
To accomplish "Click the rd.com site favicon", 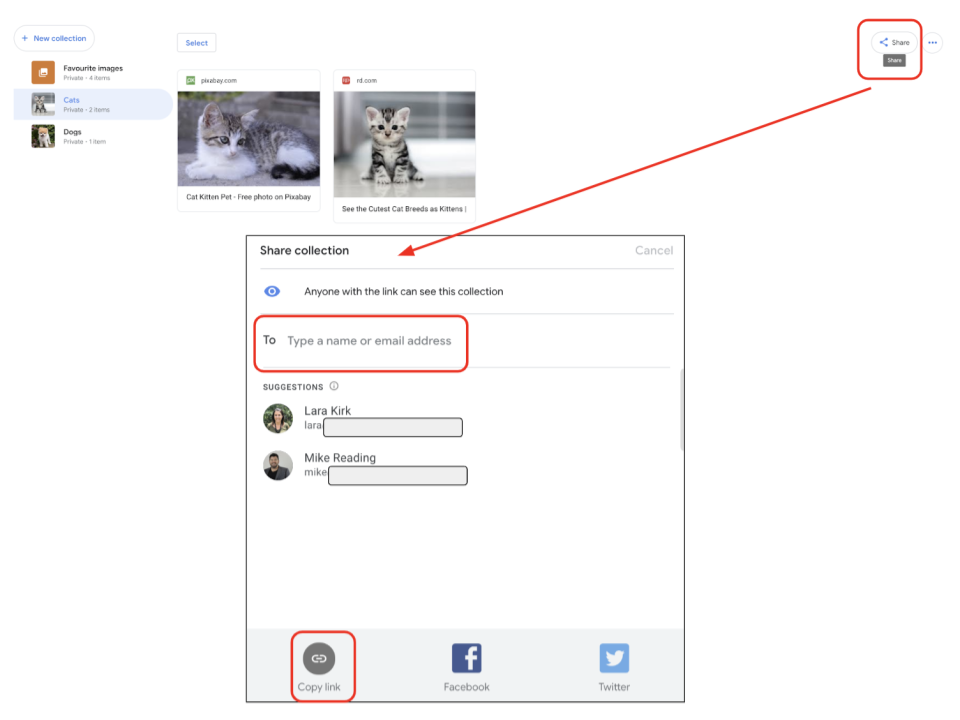I will tap(346, 80).
